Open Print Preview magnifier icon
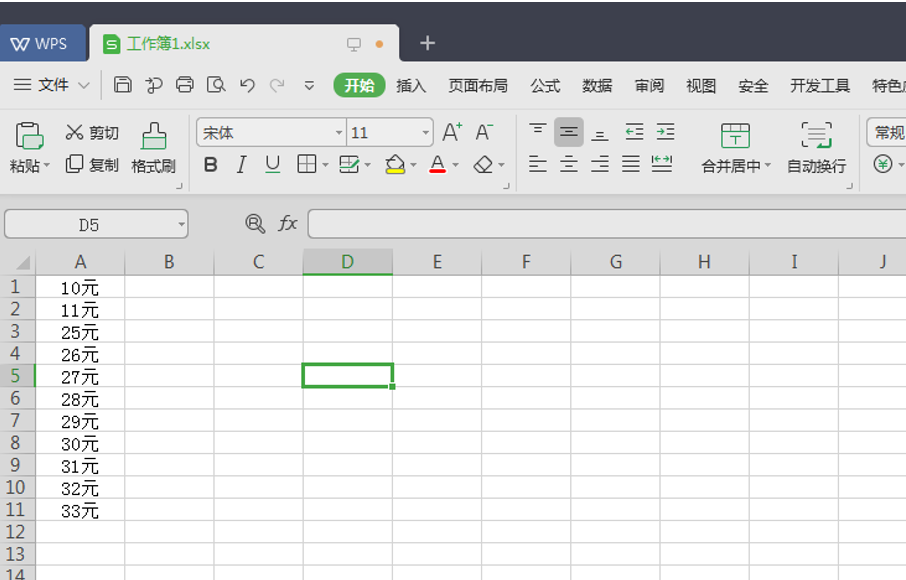The image size is (906, 580). click(x=216, y=85)
